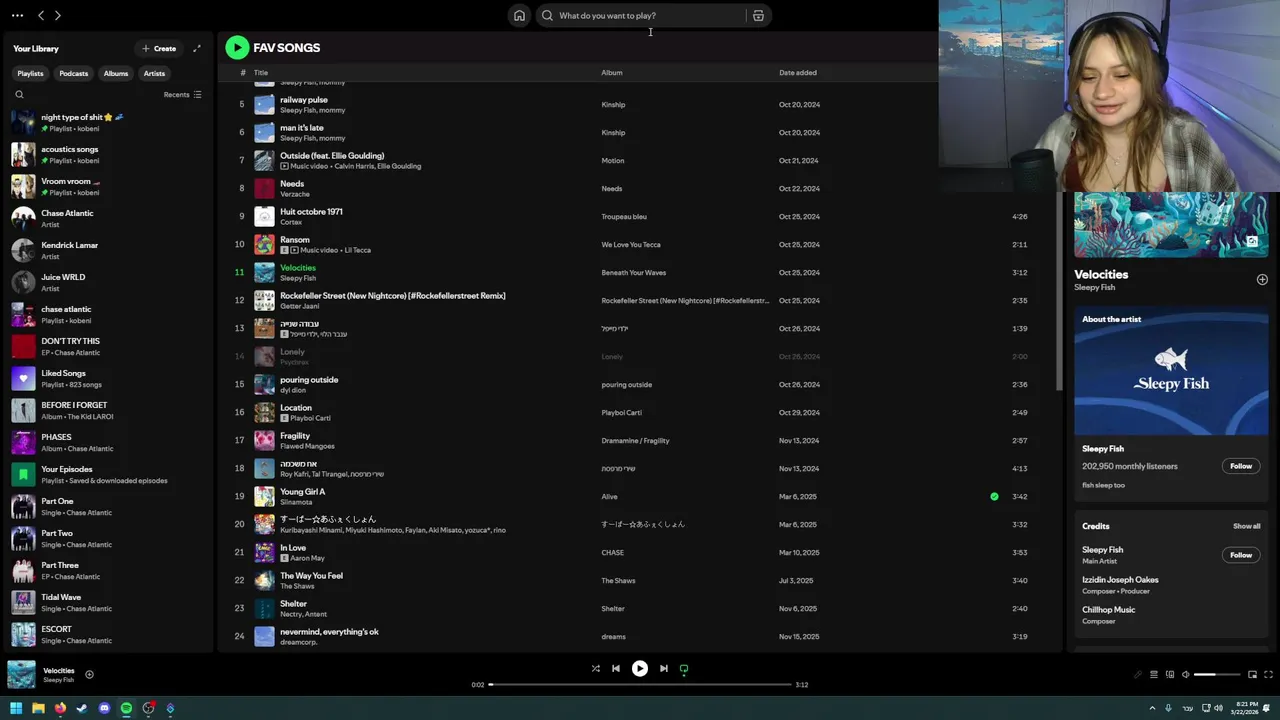Expand Your Library to full view
Screen dimensions: 1280x720
pos(197,48)
